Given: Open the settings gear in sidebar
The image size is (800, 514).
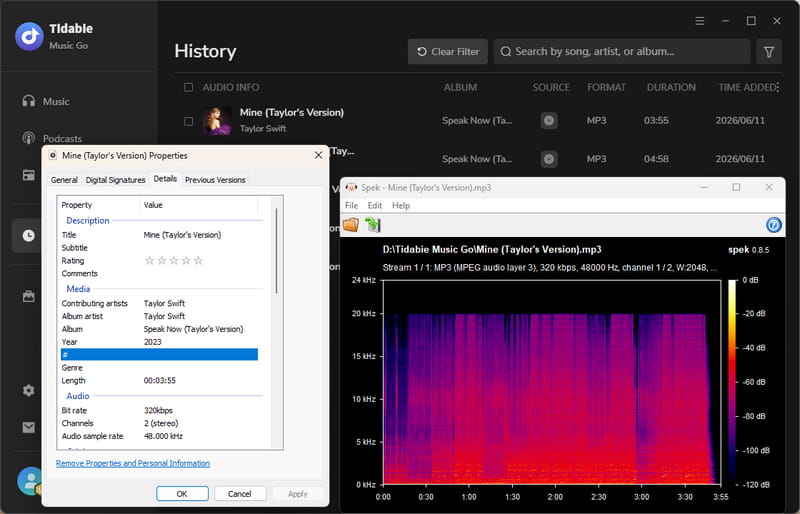Looking at the screenshot, I should pyautogui.click(x=29, y=390).
